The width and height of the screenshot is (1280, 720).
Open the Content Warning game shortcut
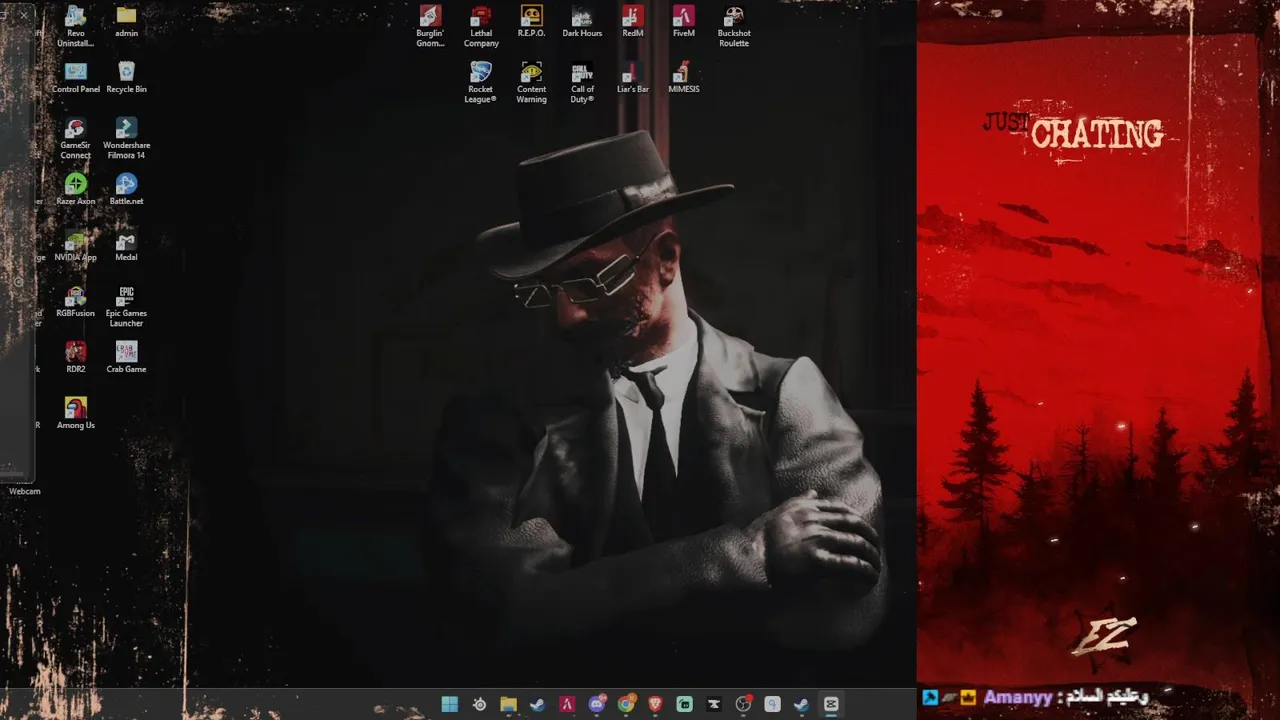pyautogui.click(x=531, y=82)
